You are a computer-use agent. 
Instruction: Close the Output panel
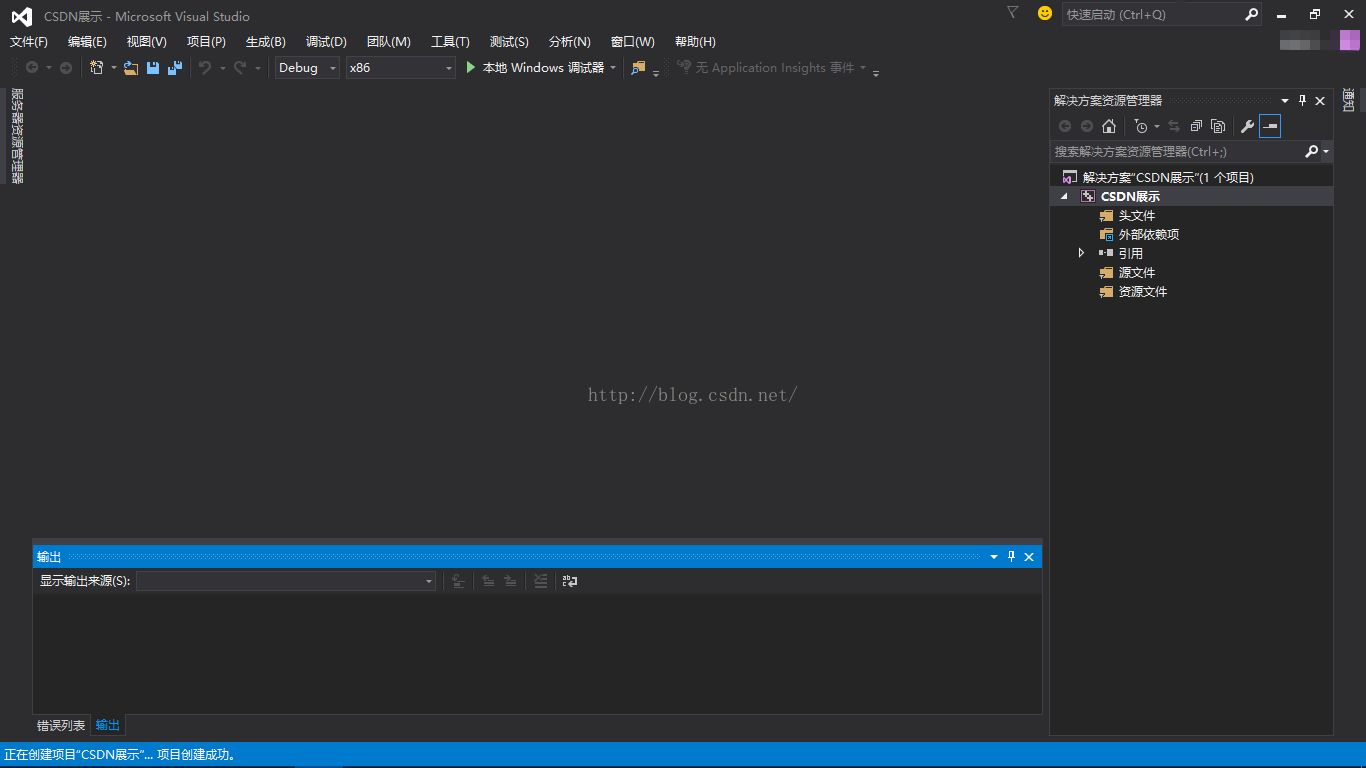coord(1029,557)
